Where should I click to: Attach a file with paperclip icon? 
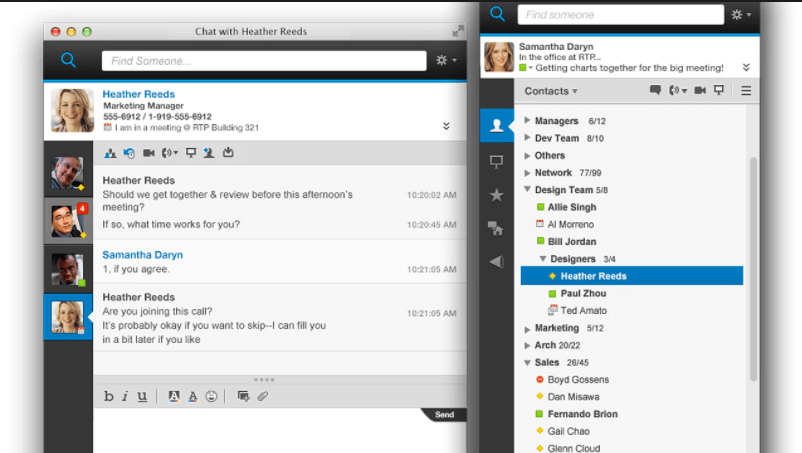coord(262,396)
